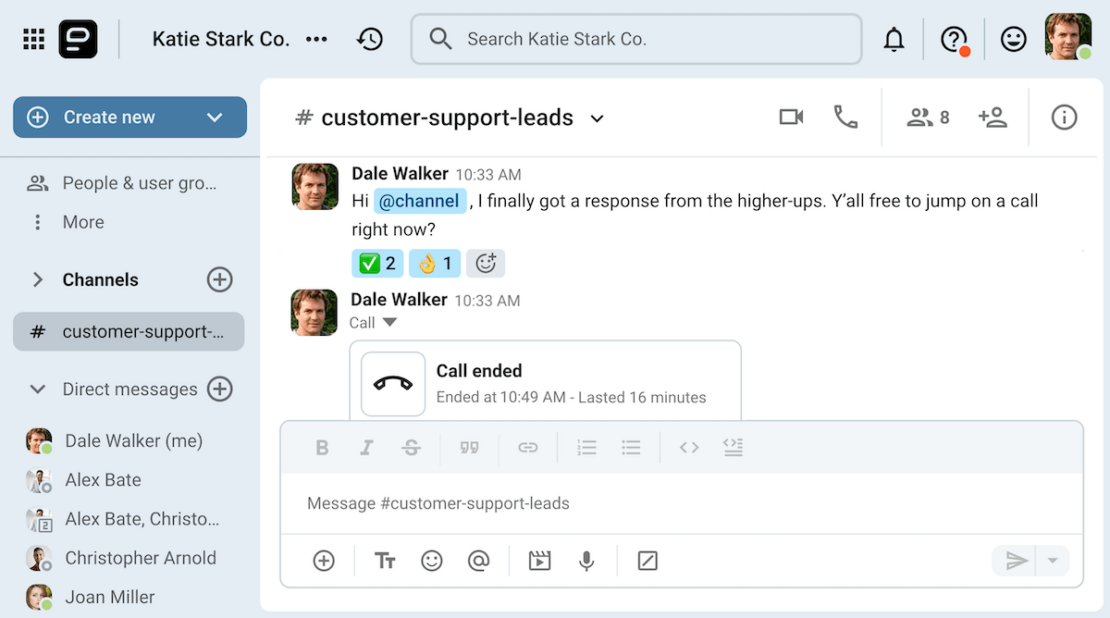Toggle bold formatting in the composer

pos(322,448)
